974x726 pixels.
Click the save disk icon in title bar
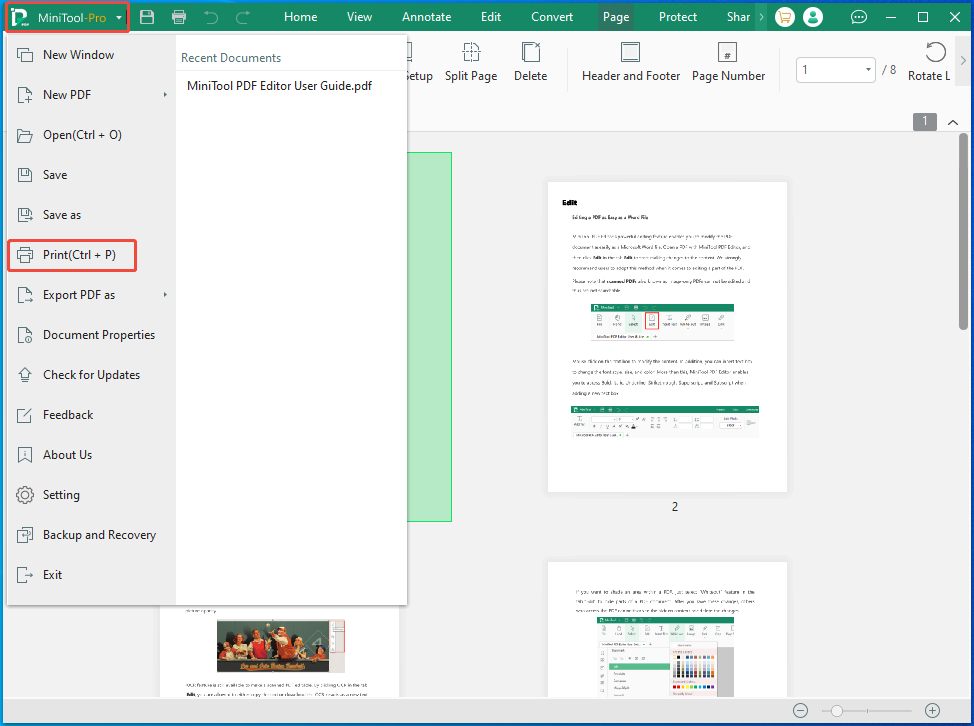(x=147, y=17)
